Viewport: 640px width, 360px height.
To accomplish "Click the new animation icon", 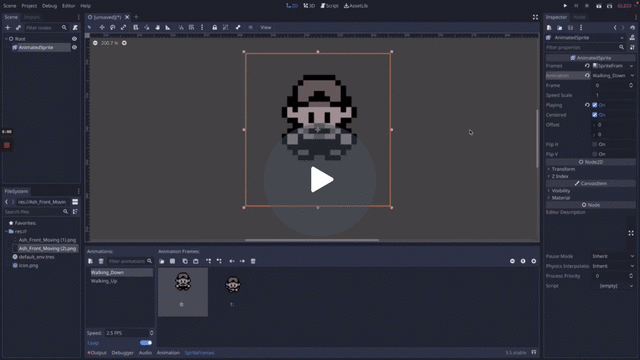I will pyautogui.click(x=91, y=261).
